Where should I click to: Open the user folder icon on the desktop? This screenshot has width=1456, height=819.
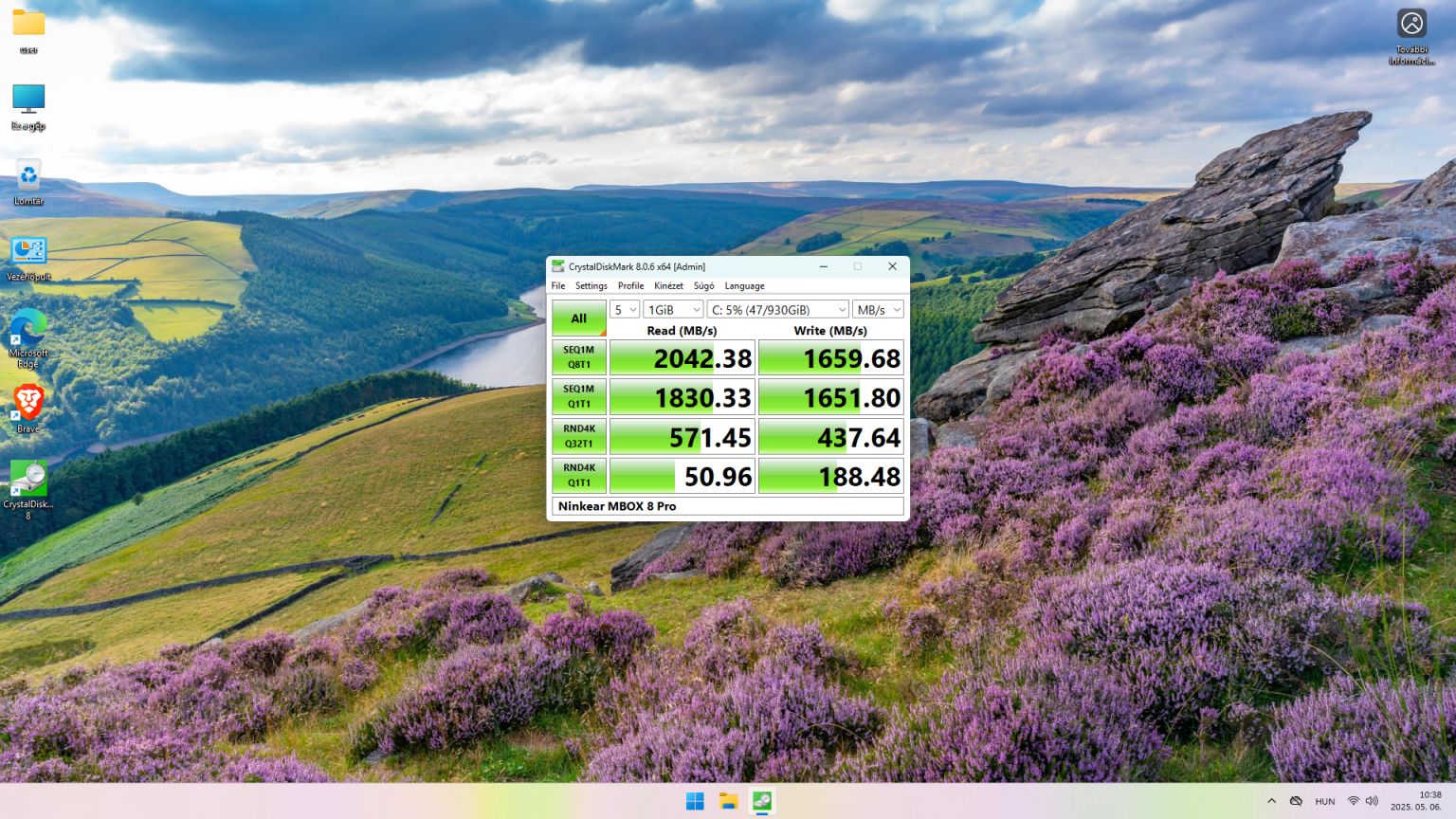coord(28,30)
